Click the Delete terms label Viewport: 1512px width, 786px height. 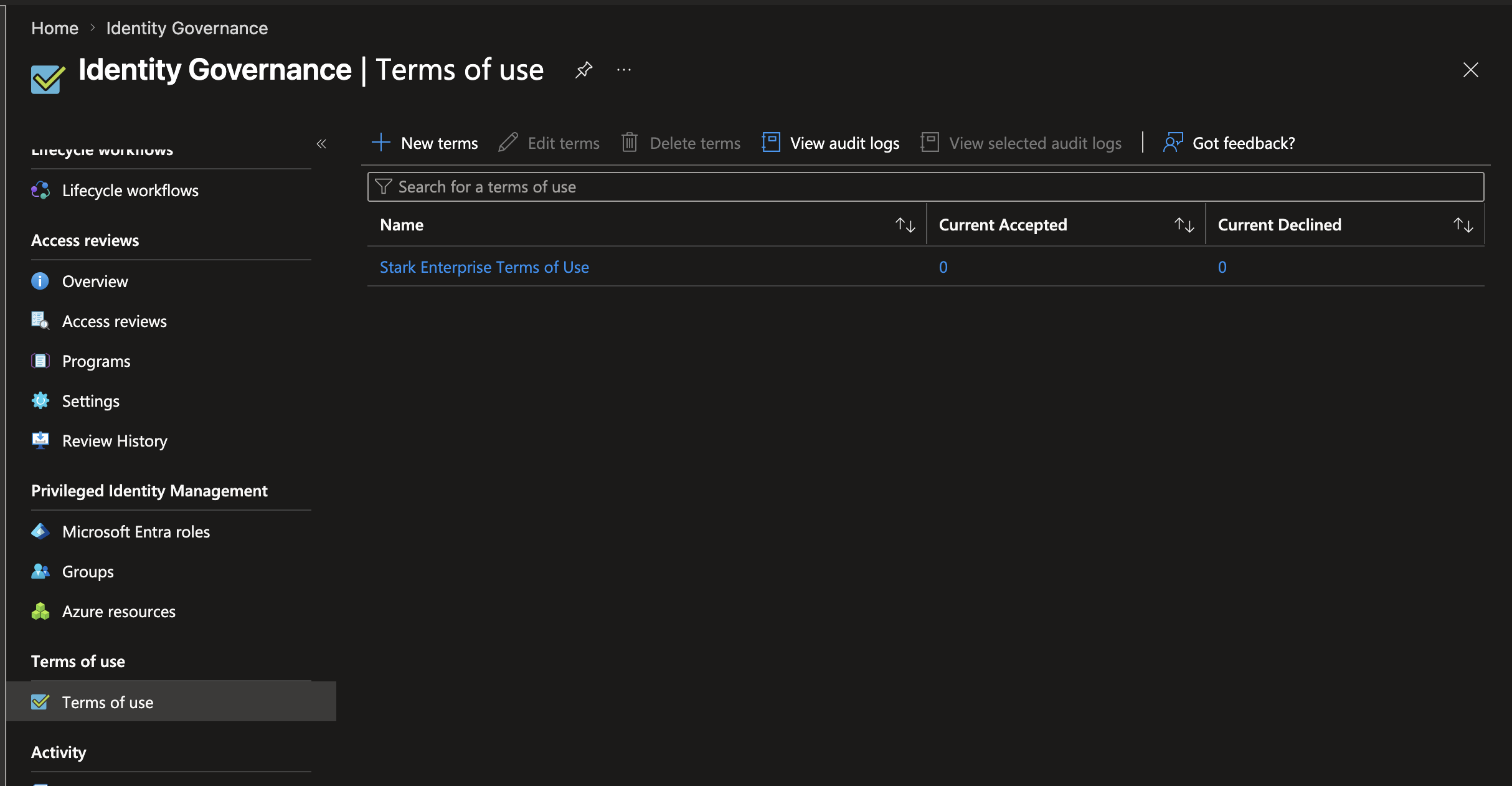(x=695, y=143)
